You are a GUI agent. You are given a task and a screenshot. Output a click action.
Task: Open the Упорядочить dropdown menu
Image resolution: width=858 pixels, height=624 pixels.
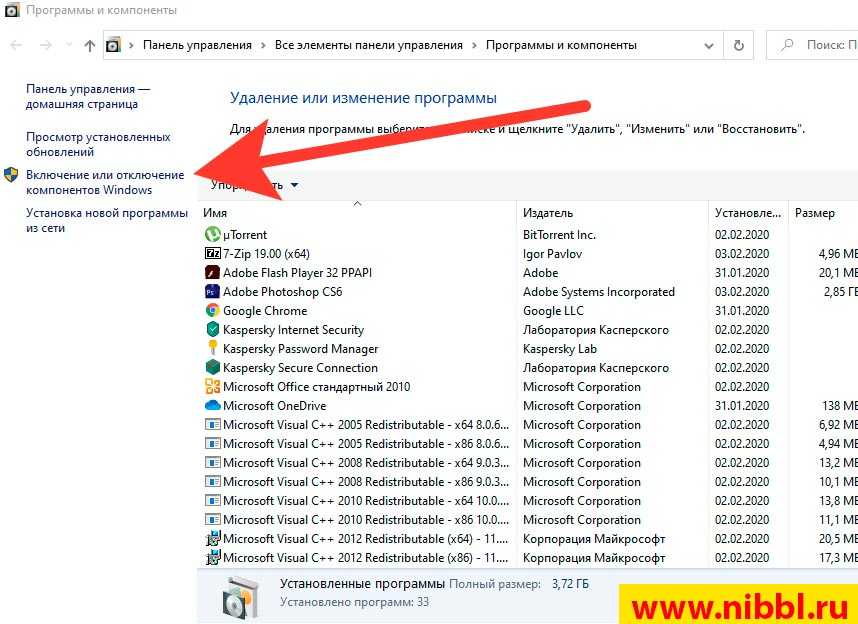[255, 185]
